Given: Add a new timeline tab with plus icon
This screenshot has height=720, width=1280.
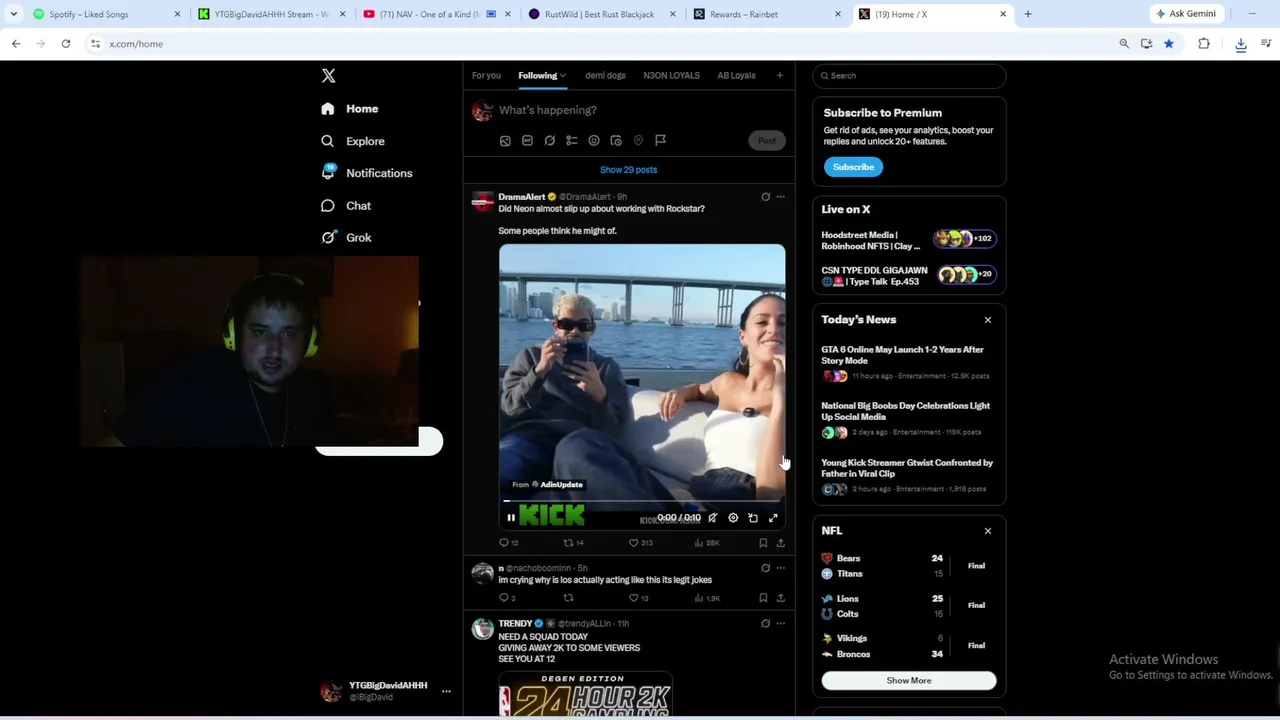Looking at the screenshot, I should pyautogui.click(x=780, y=75).
